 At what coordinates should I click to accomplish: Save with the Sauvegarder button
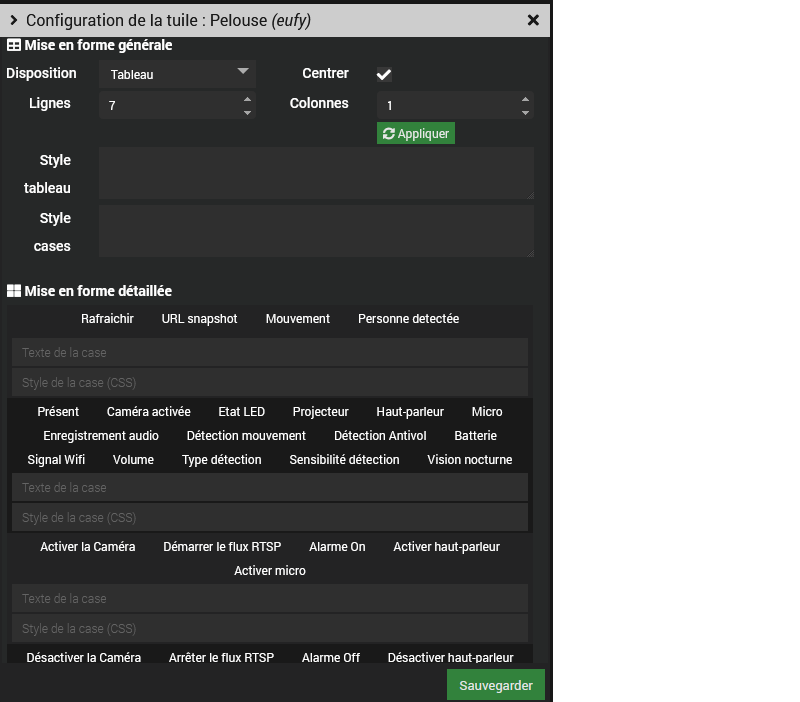tap(496, 685)
